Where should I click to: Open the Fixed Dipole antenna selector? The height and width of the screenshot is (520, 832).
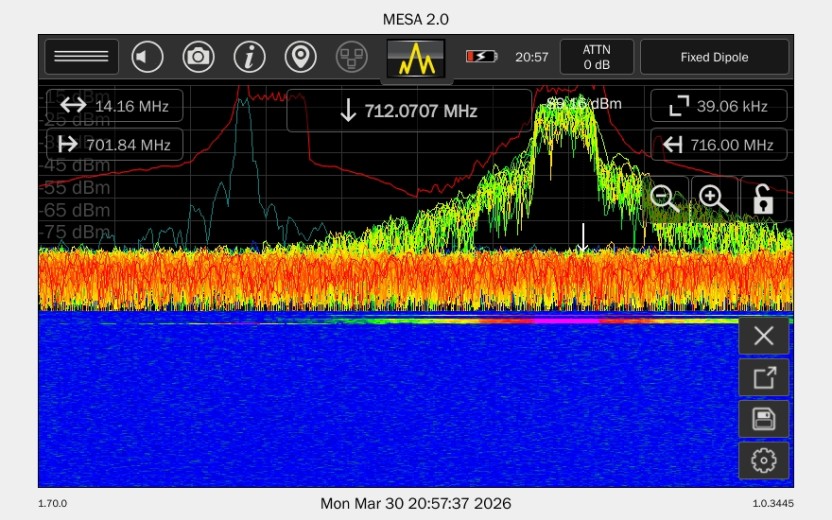click(x=714, y=57)
